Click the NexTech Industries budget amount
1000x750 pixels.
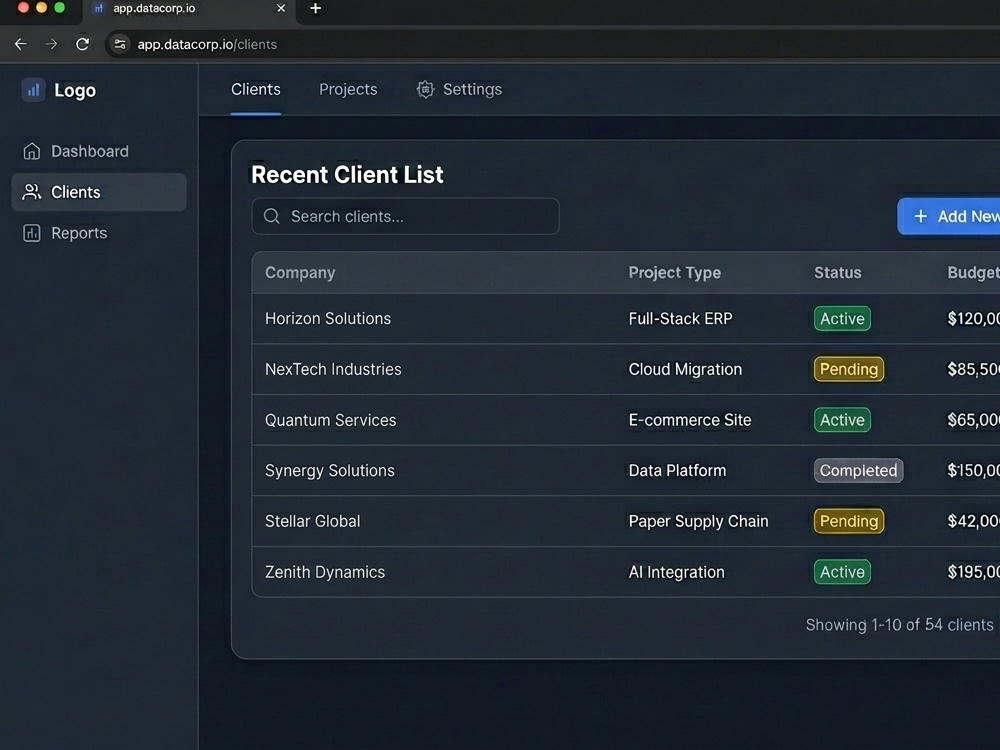(973, 369)
